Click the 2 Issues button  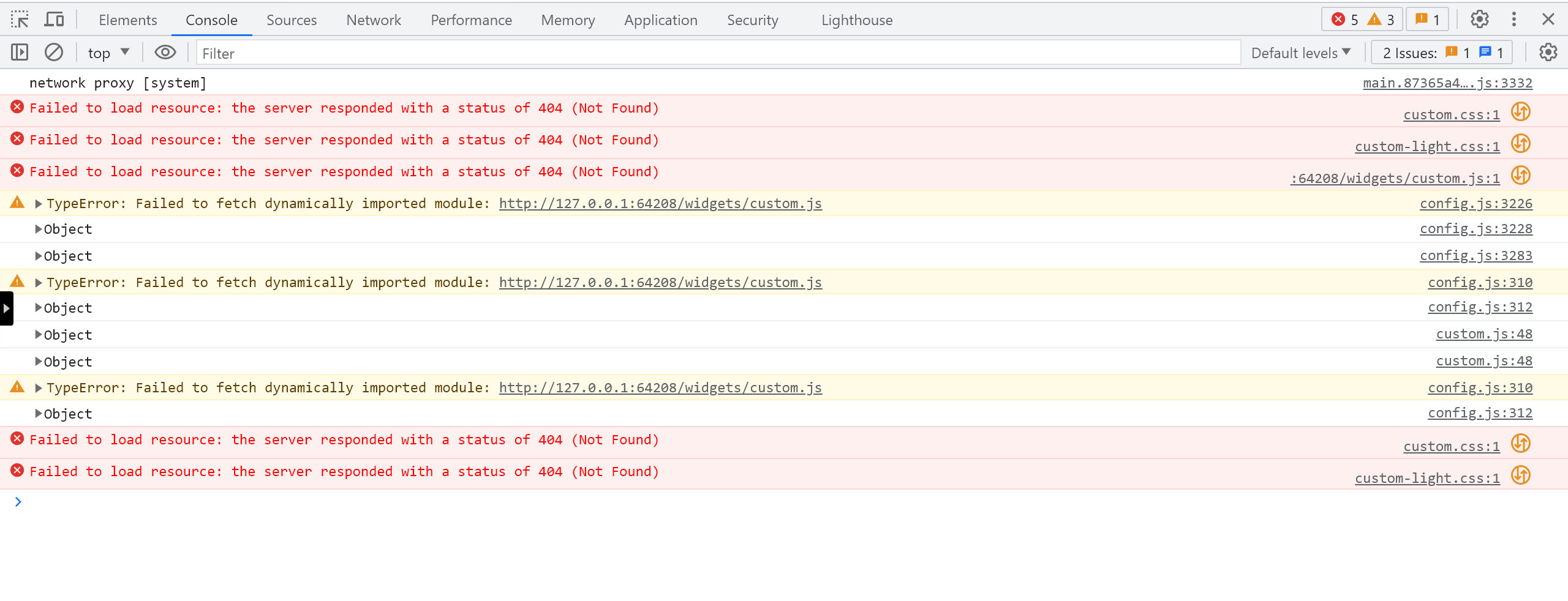tap(1441, 53)
